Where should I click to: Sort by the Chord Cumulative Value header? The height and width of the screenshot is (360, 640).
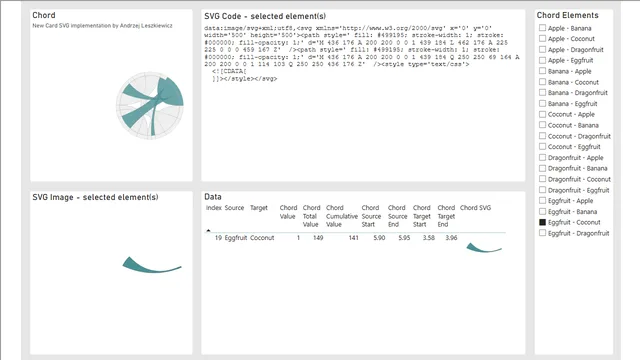click(x=342, y=216)
